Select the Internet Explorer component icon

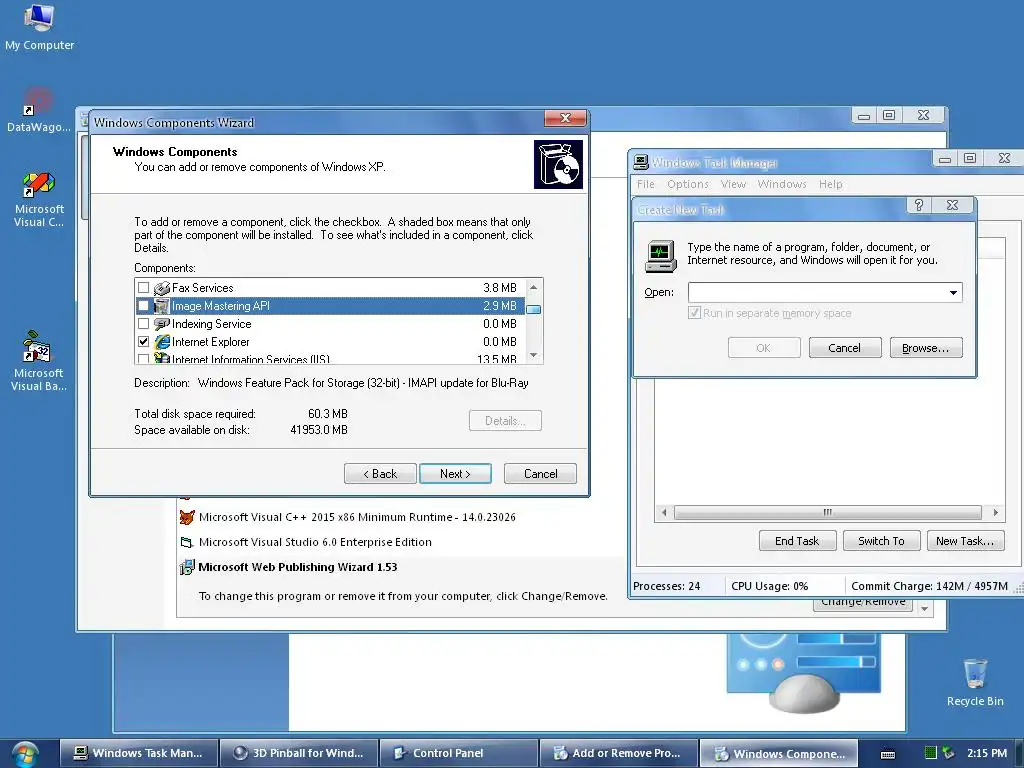[161, 342]
